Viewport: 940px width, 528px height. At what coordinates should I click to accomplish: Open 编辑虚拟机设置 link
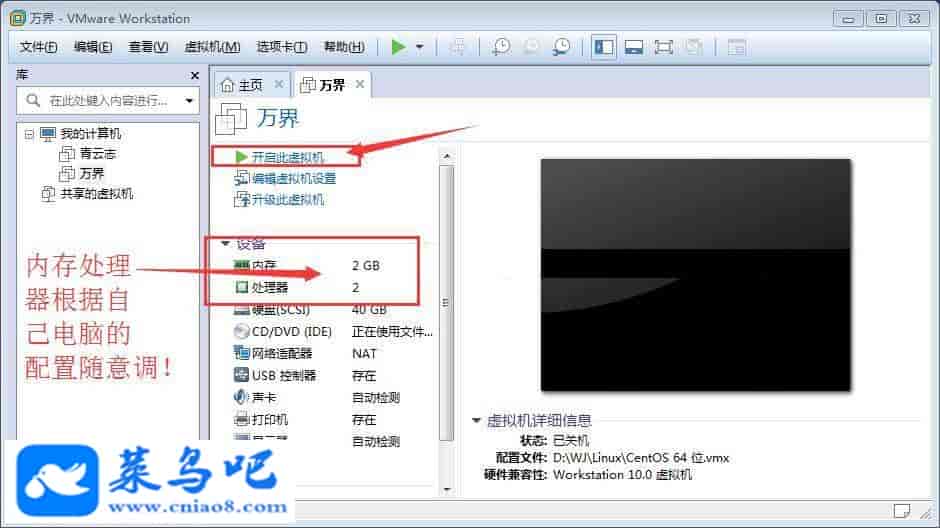pos(292,178)
